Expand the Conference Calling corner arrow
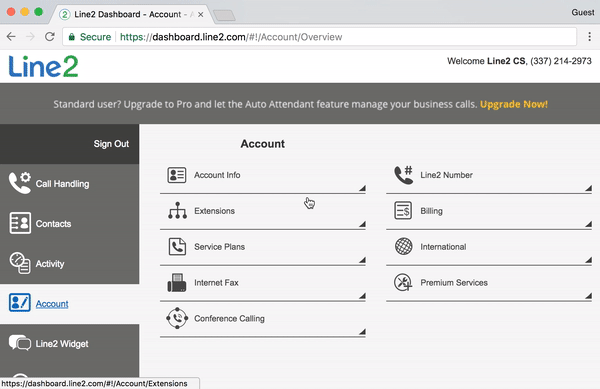600x389 pixels. [362, 332]
